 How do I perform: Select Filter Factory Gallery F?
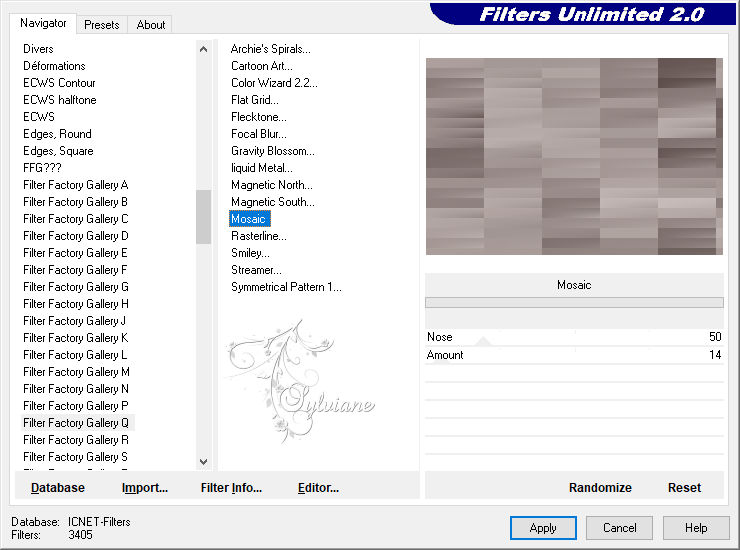coord(75,270)
